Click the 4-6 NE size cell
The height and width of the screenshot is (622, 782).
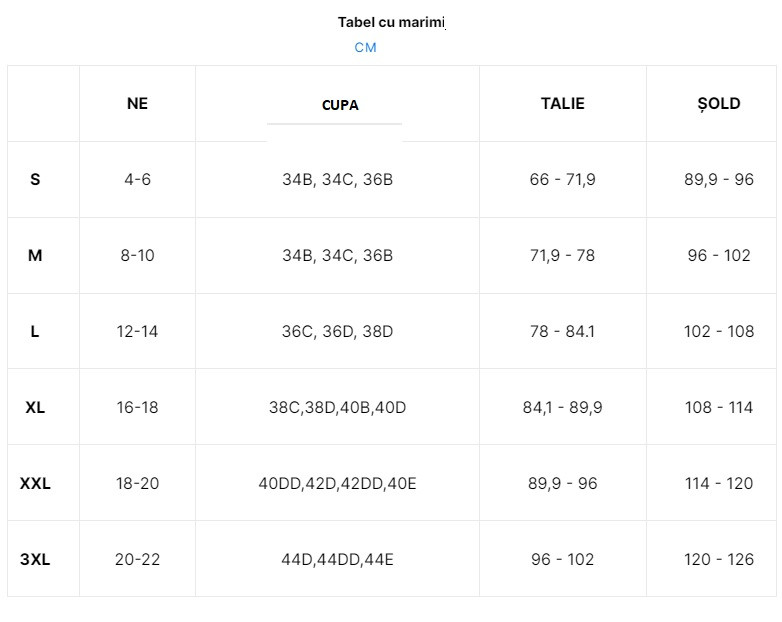tap(137, 179)
